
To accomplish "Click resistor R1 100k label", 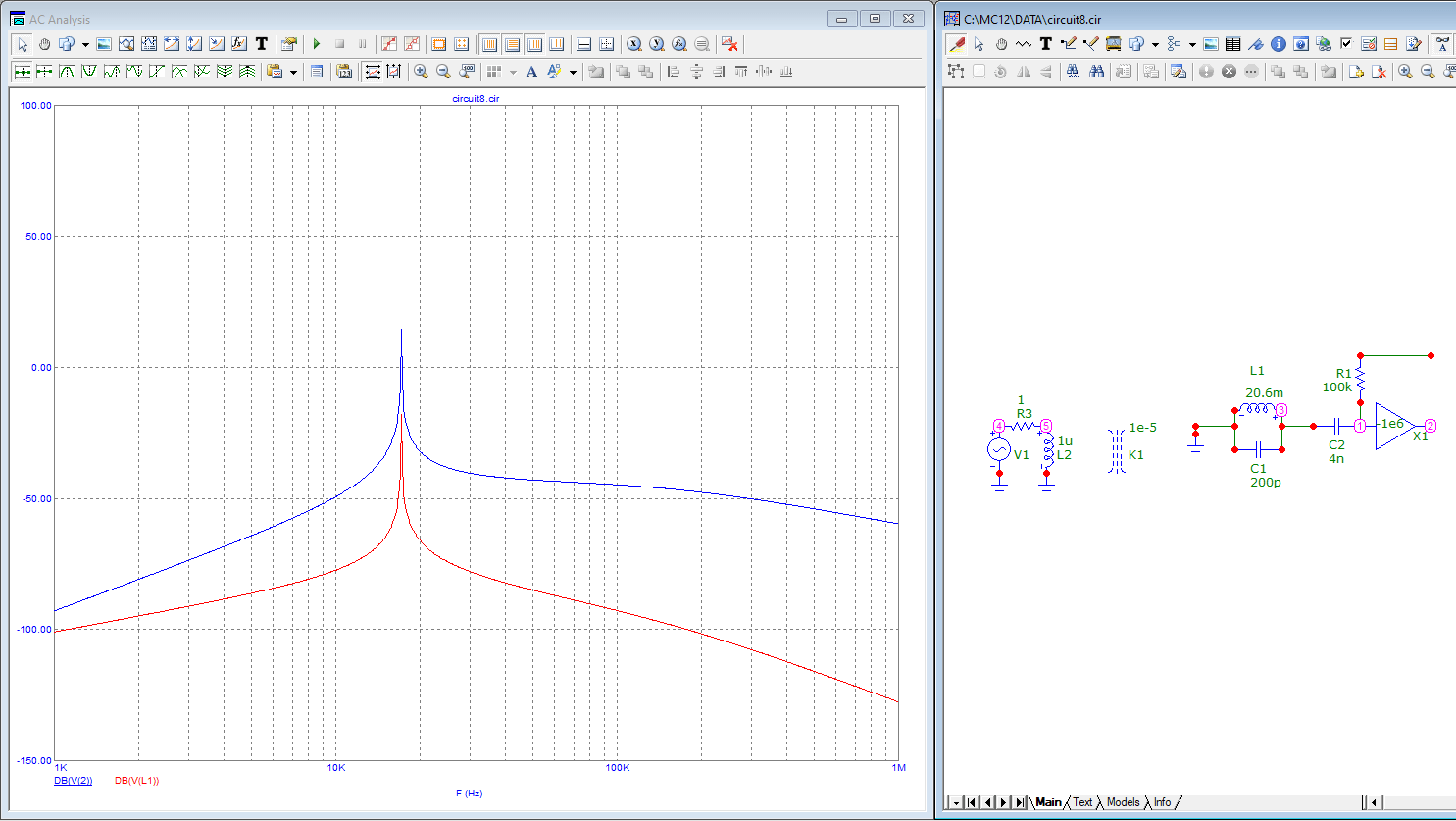I will pos(1337,381).
